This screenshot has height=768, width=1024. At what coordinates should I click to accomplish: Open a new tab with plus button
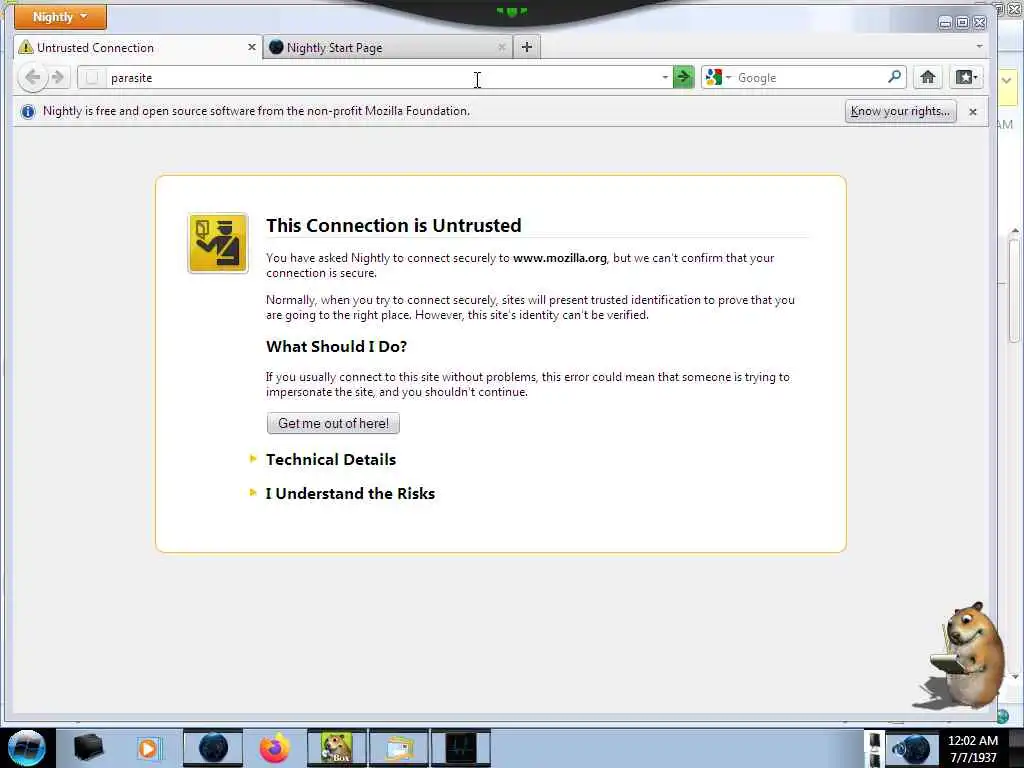[x=527, y=47]
